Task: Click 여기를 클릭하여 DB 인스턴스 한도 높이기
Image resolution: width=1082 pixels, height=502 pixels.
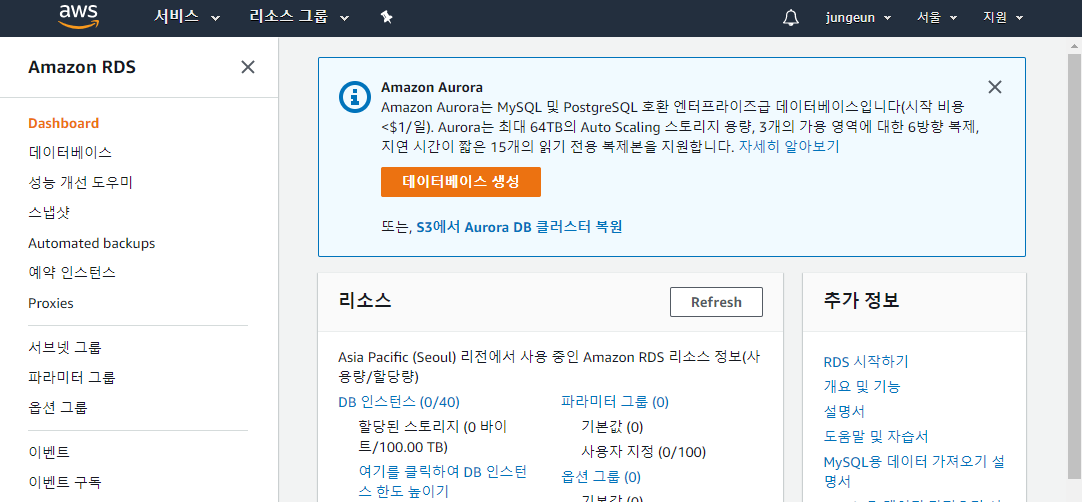Action: pyautogui.click(x=443, y=481)
